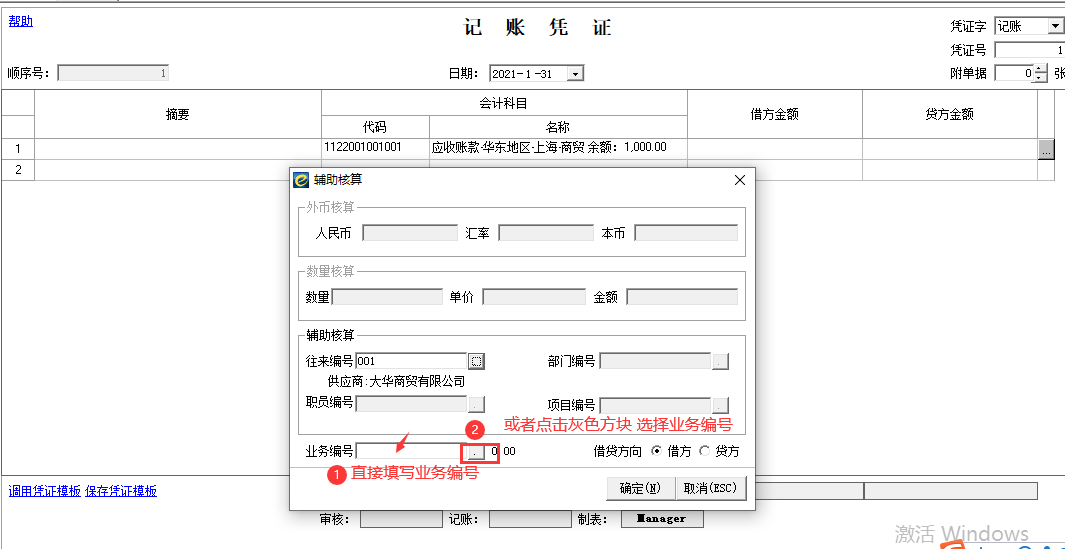Click the 审核 field
This screenshot has width=1065, height=549.
point(401,519)
